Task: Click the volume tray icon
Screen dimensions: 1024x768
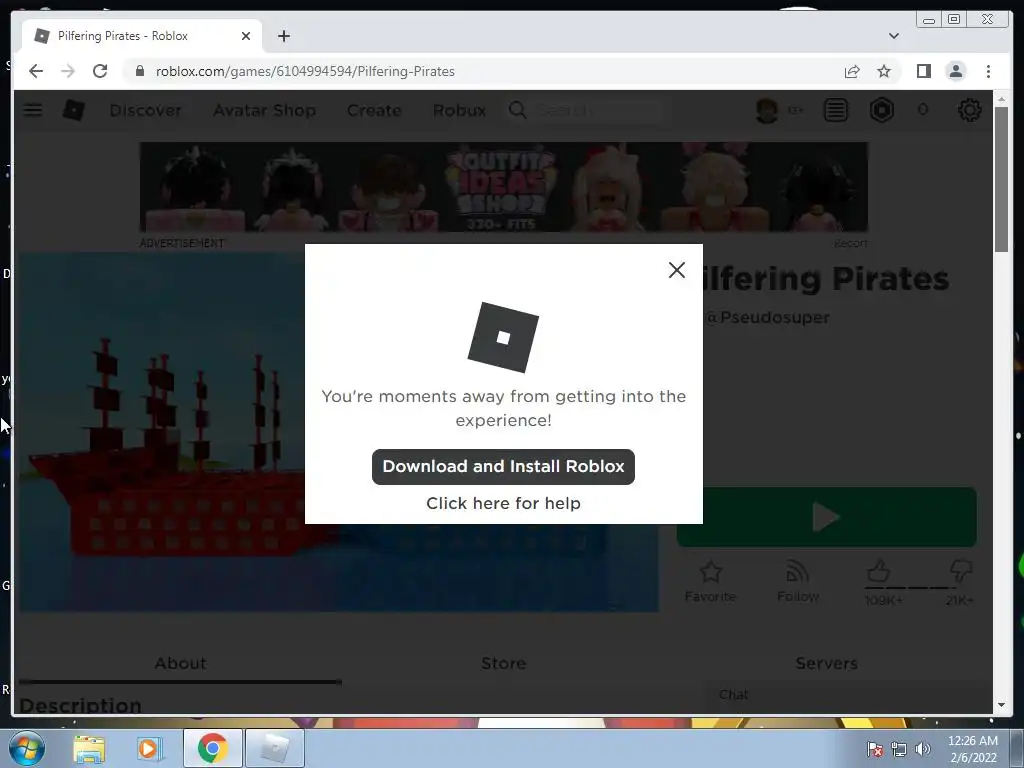Action: click(922, 749)
